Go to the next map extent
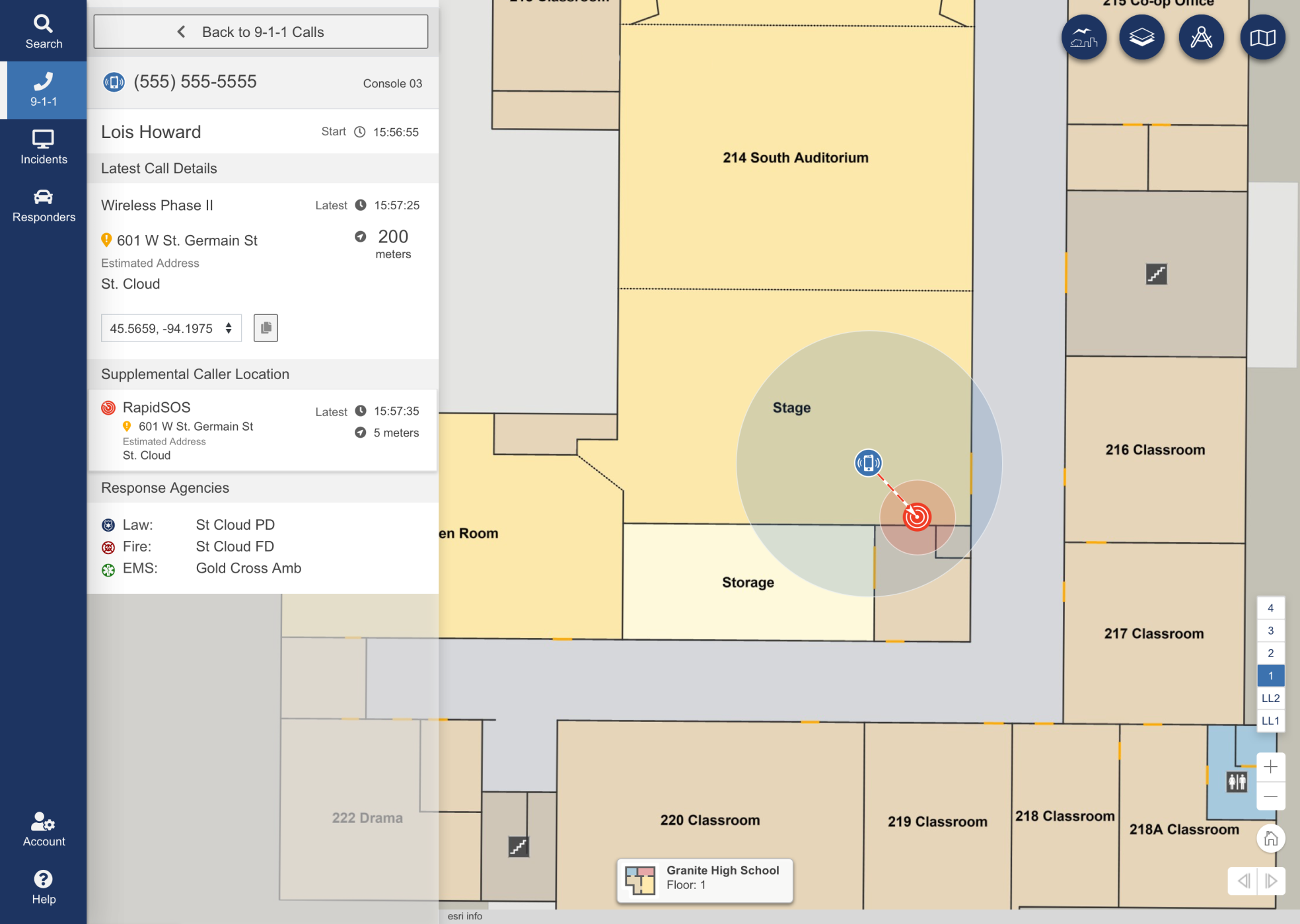The width and height of the screenshot is (1300, 924). click(x=1271, y=880)
